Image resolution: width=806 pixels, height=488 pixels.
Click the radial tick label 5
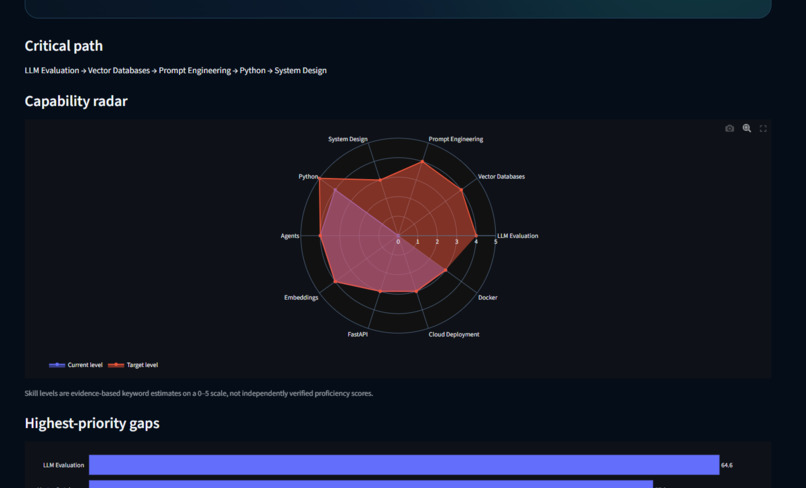pos(496,242)
